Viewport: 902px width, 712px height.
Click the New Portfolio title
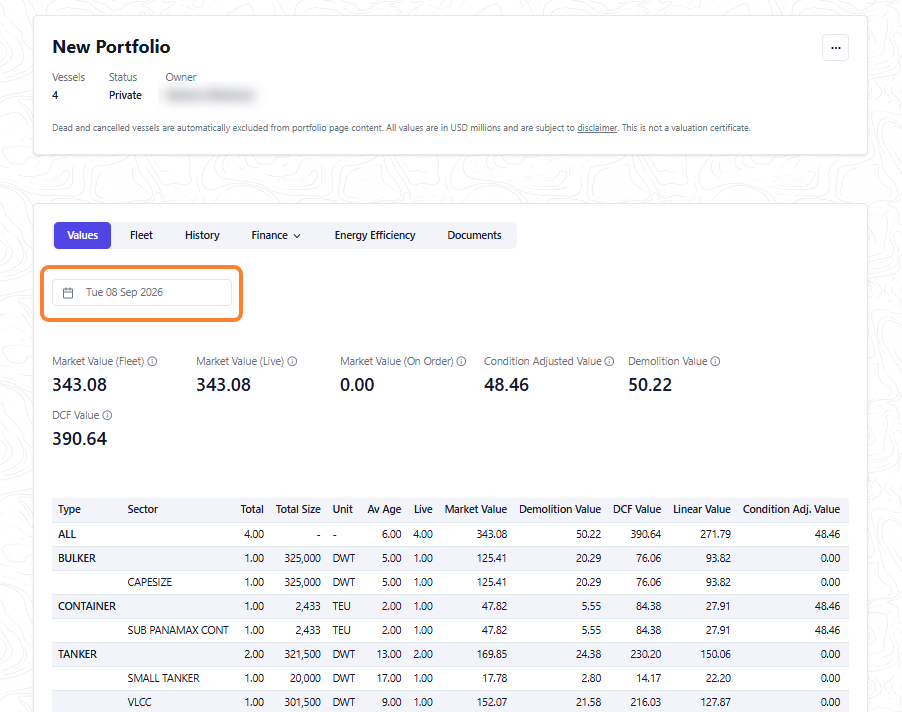coord(111,47)
